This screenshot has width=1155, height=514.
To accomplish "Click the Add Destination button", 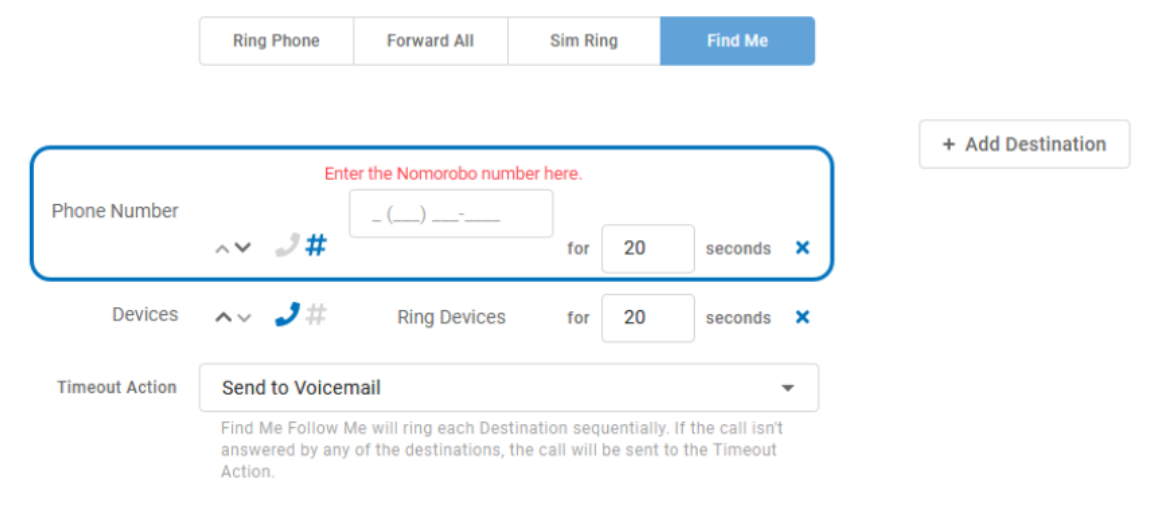I will pyautogui.click(x=1024, y=144).
